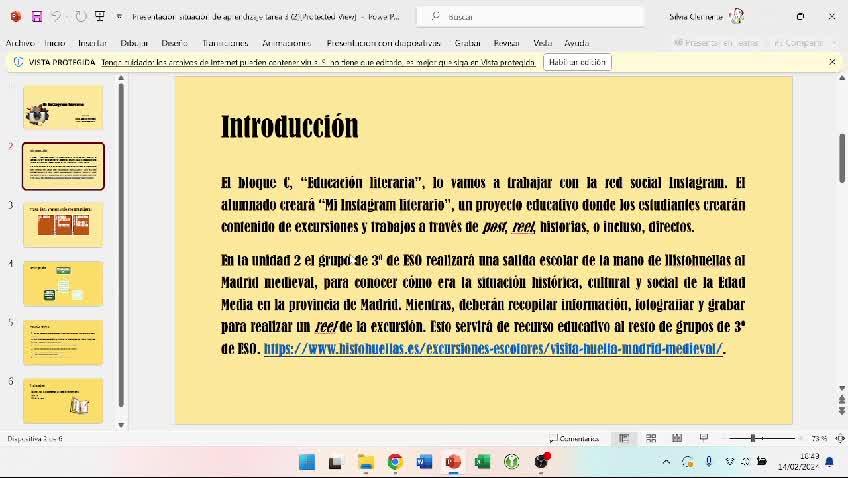This screenshot has height=478, width=848.
Task: Switch to Reading view
Action: point(677,438)
